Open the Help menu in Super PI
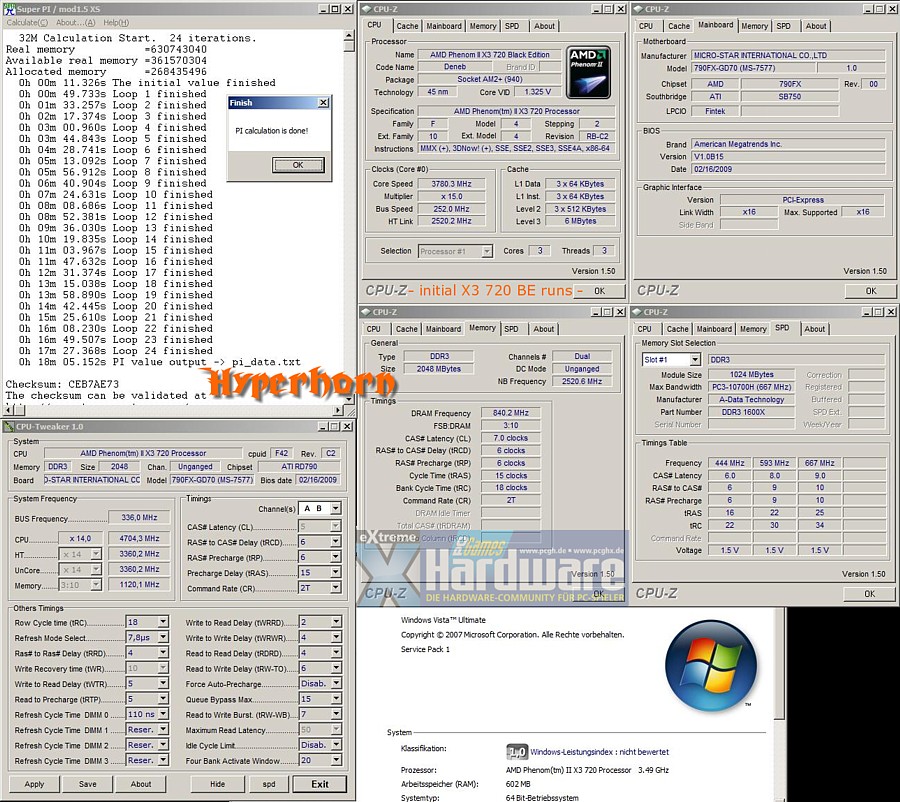The image size is (900, 802). click(116, 22)
